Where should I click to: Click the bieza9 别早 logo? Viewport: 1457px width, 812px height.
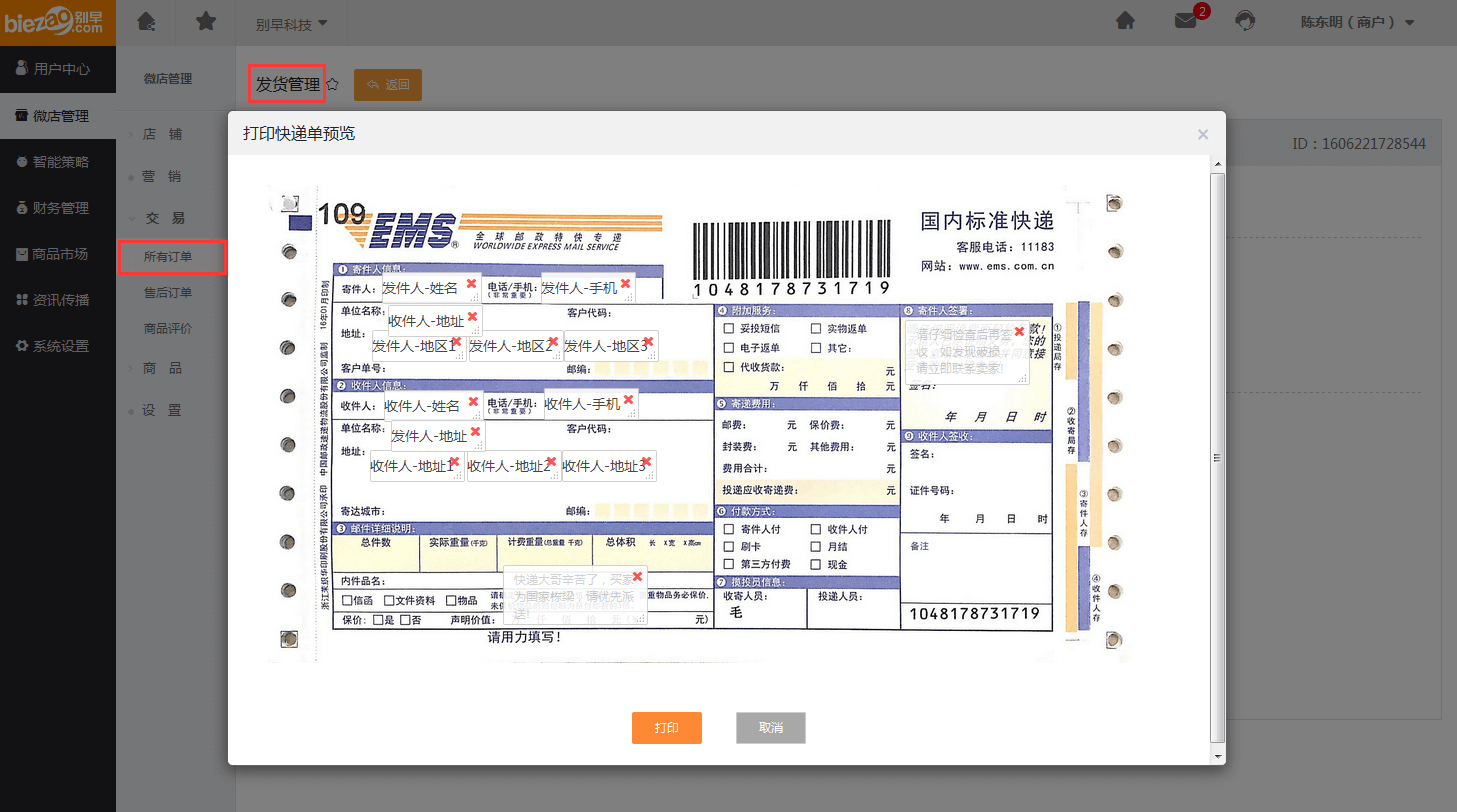(x=58, y=22)
